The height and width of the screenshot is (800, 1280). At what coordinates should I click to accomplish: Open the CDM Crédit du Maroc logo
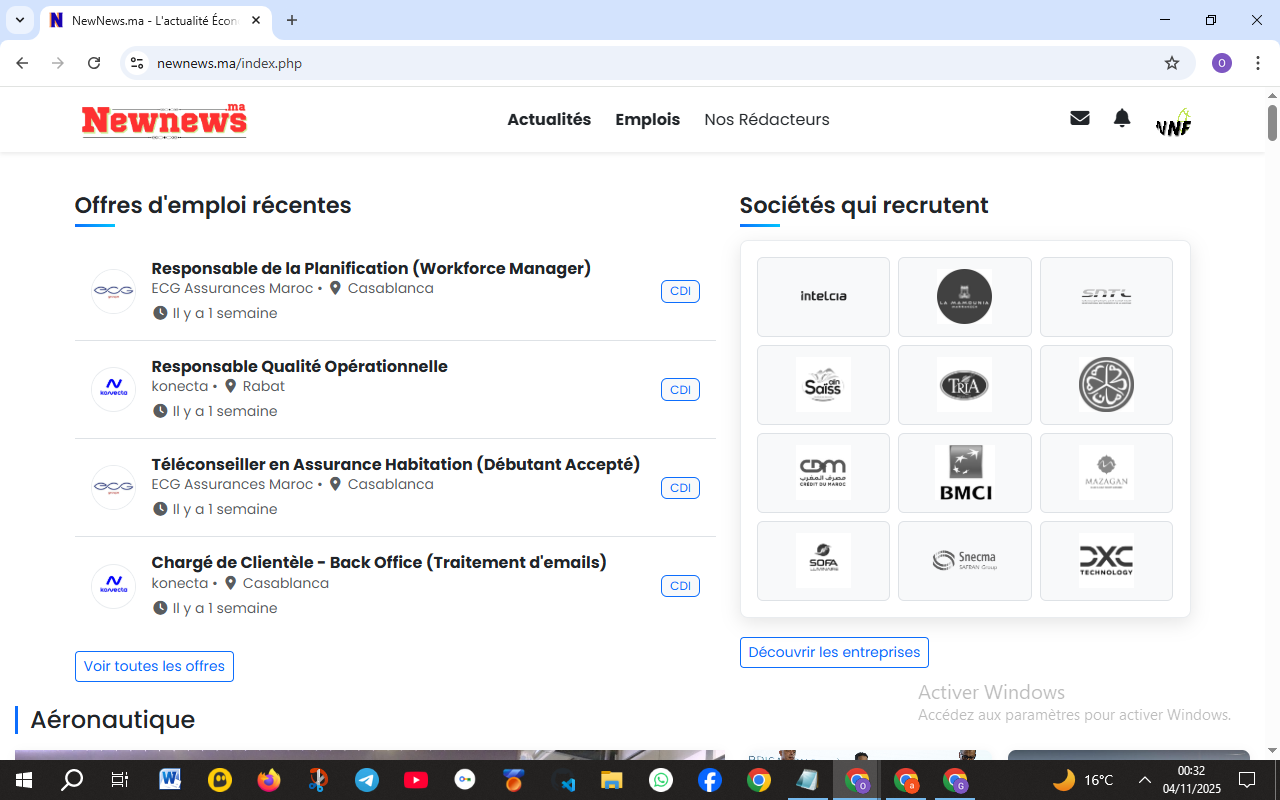[823, 473]
